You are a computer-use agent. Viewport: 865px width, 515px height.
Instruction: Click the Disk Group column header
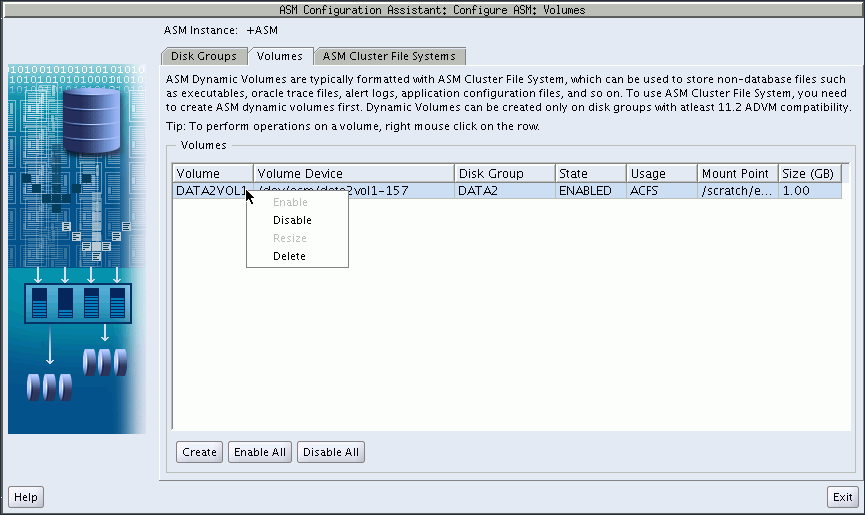click(x=503, y=174)
